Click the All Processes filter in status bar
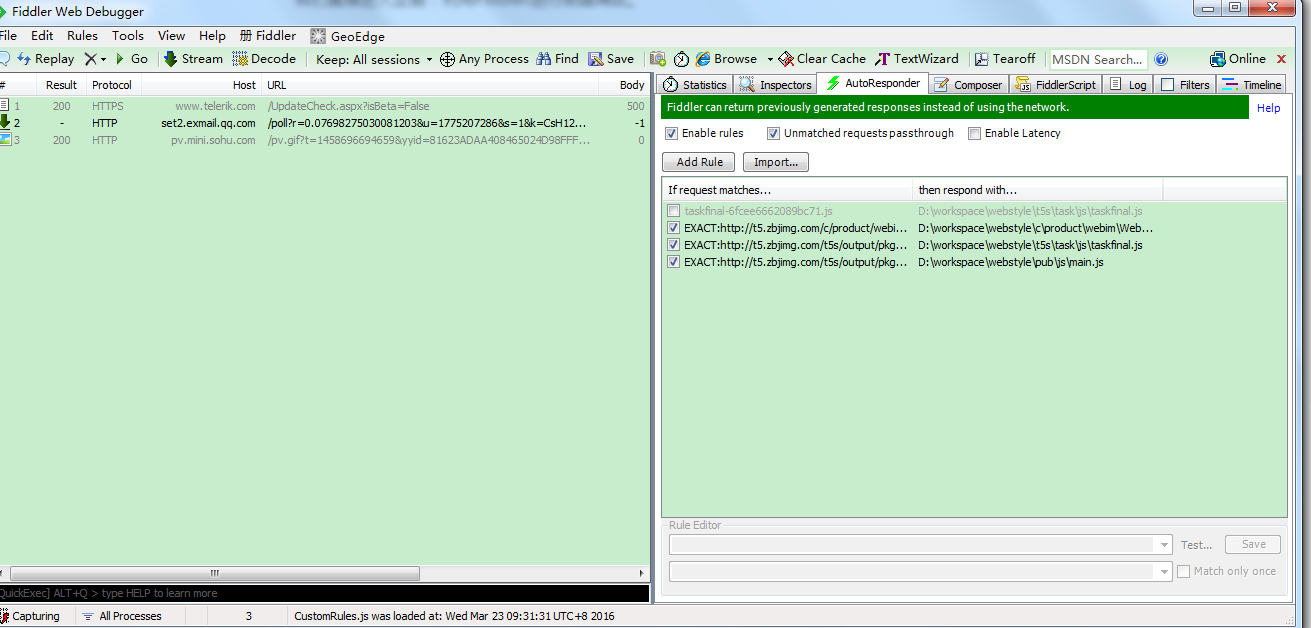 (x=121, y=616)
